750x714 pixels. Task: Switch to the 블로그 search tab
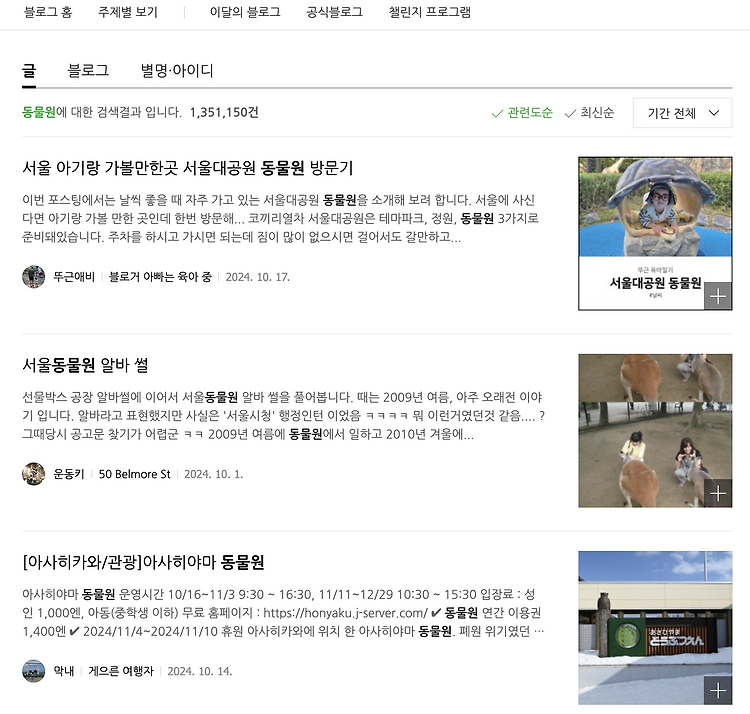[x=88, y=70]
